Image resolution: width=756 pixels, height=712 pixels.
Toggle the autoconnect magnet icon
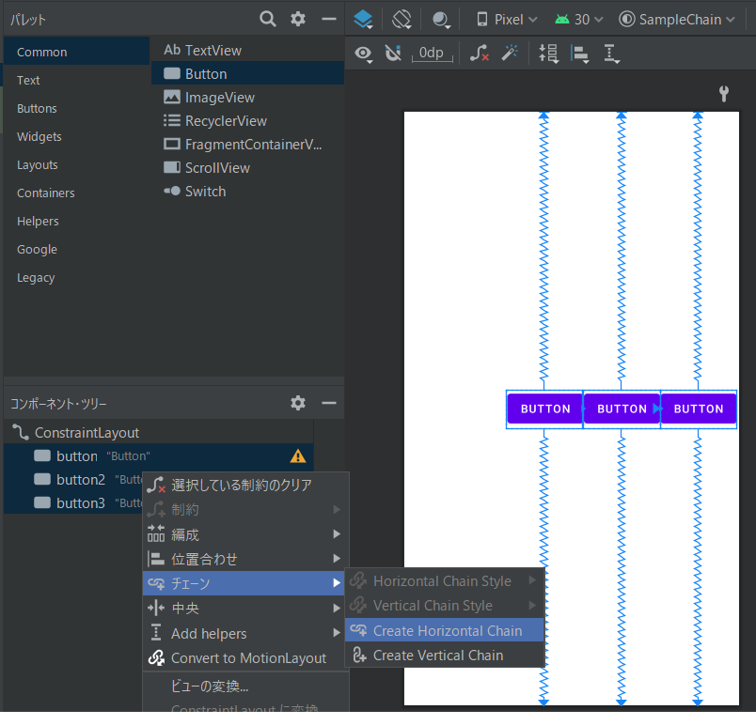[393, 53]
